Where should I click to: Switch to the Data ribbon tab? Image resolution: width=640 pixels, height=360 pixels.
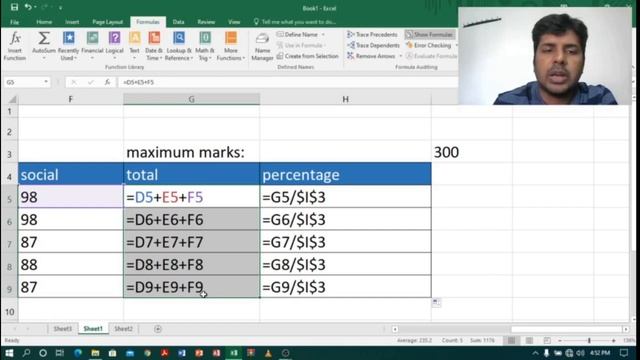[x=178, y=22]
